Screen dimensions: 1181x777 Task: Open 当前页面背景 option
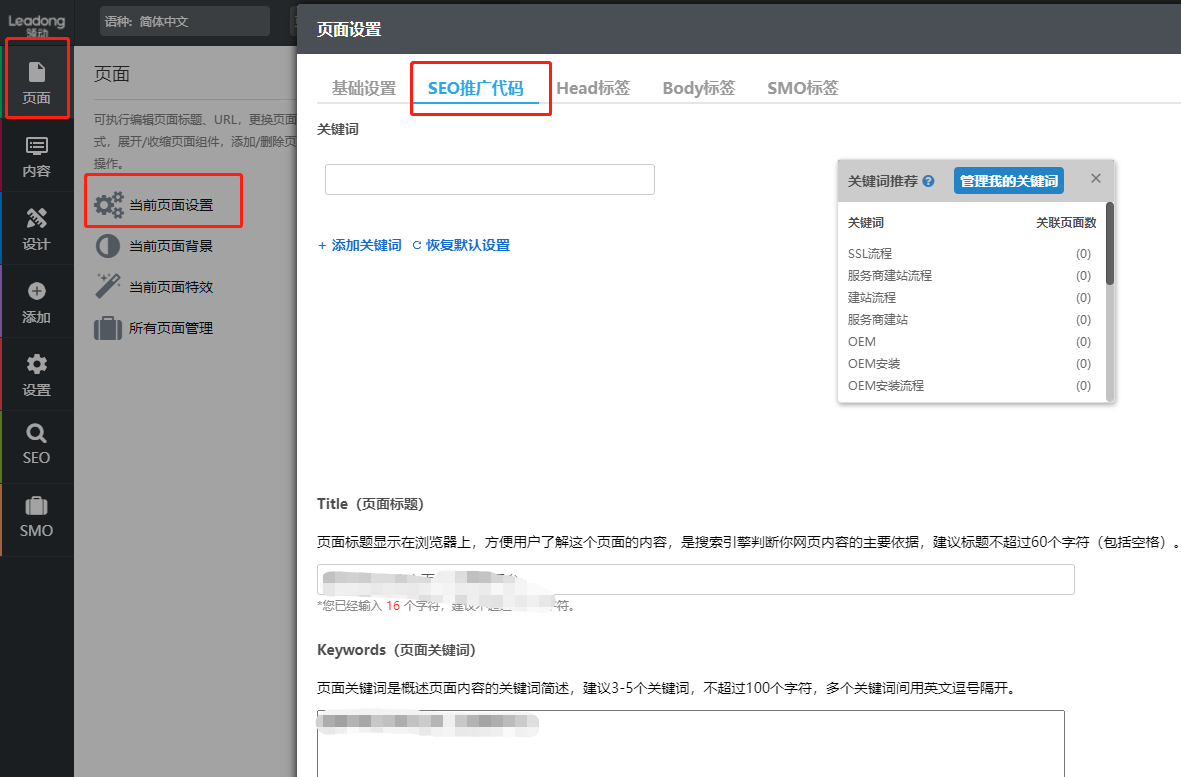pyautogui.click(x=170, y=246)
